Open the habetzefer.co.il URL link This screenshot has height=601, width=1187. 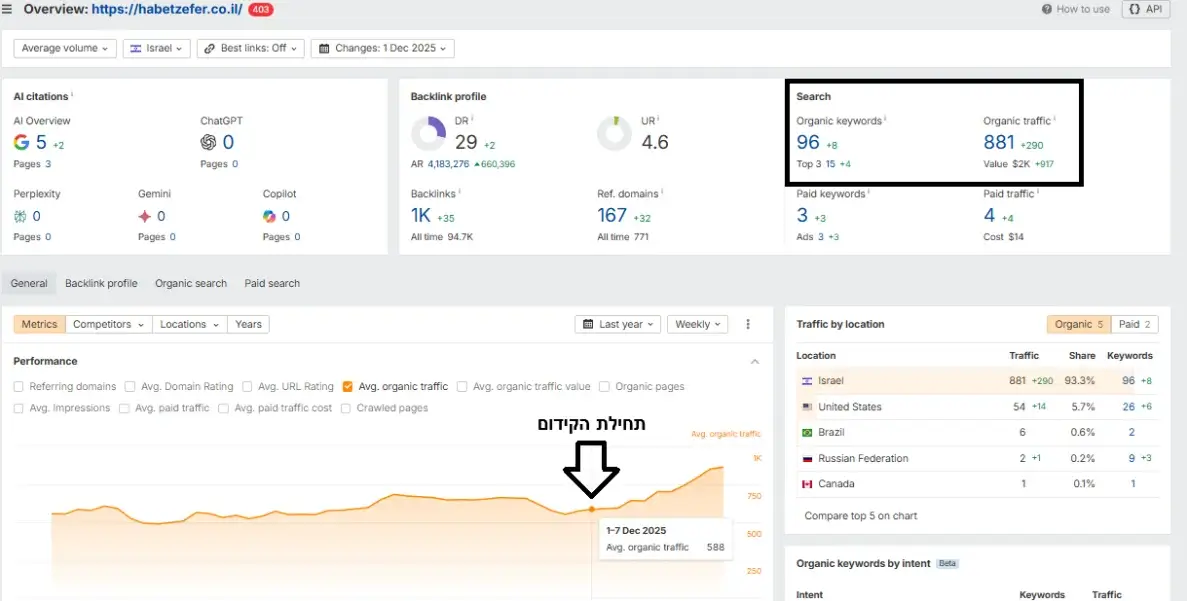[165, 9]
